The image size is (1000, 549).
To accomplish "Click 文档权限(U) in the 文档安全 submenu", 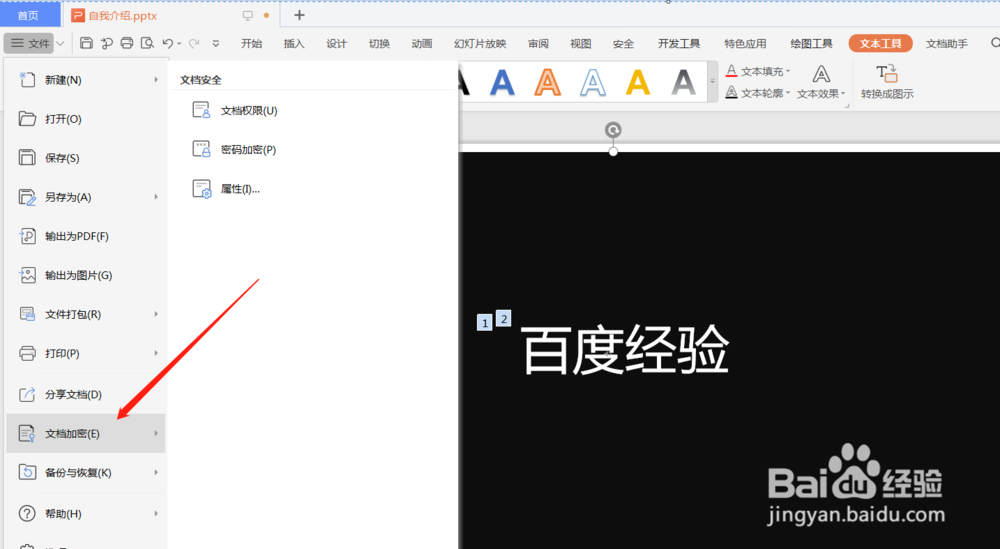I will coord(235,110).
